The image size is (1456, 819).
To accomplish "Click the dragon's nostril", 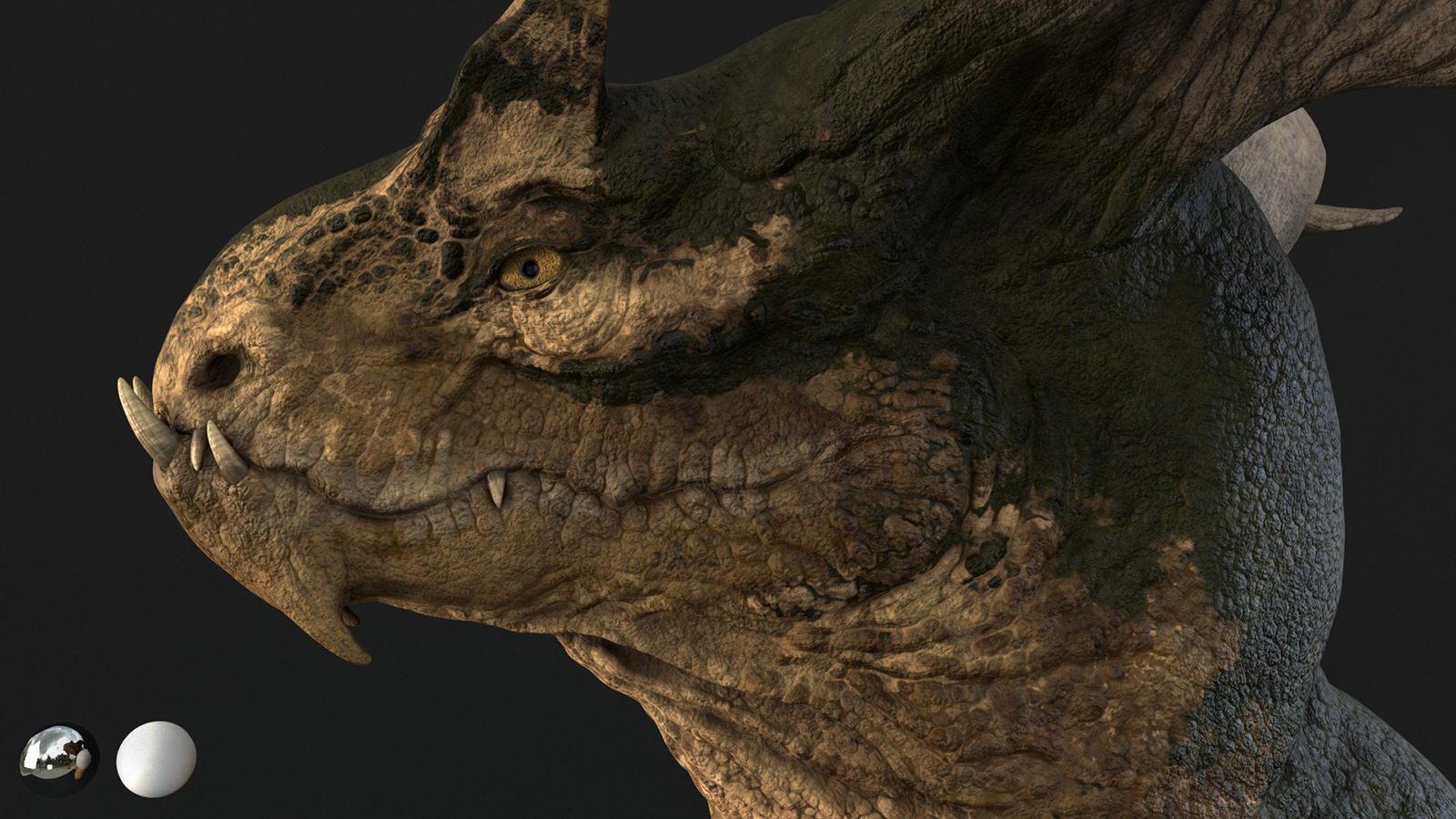I will pos(220,369).
